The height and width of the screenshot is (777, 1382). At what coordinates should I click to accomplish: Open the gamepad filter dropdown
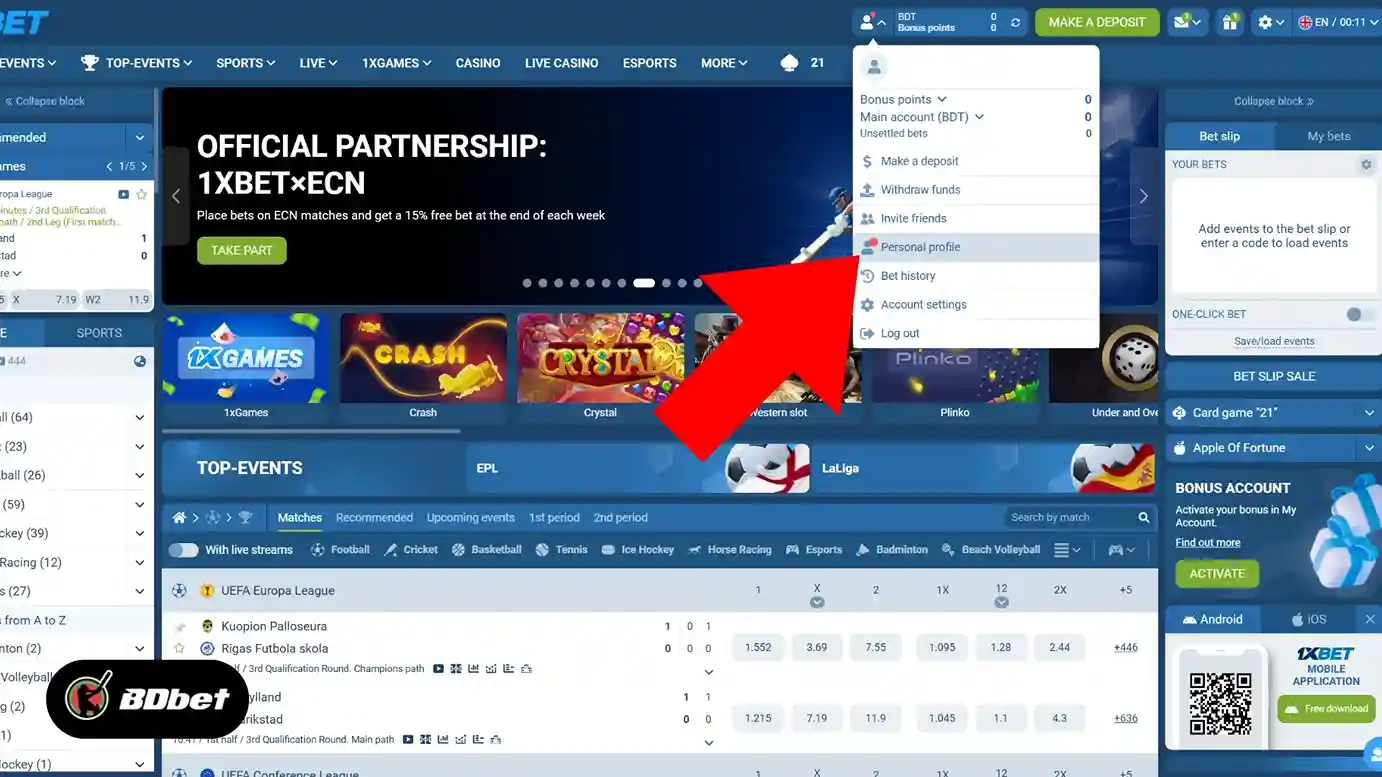click(x=1122, y=550)
